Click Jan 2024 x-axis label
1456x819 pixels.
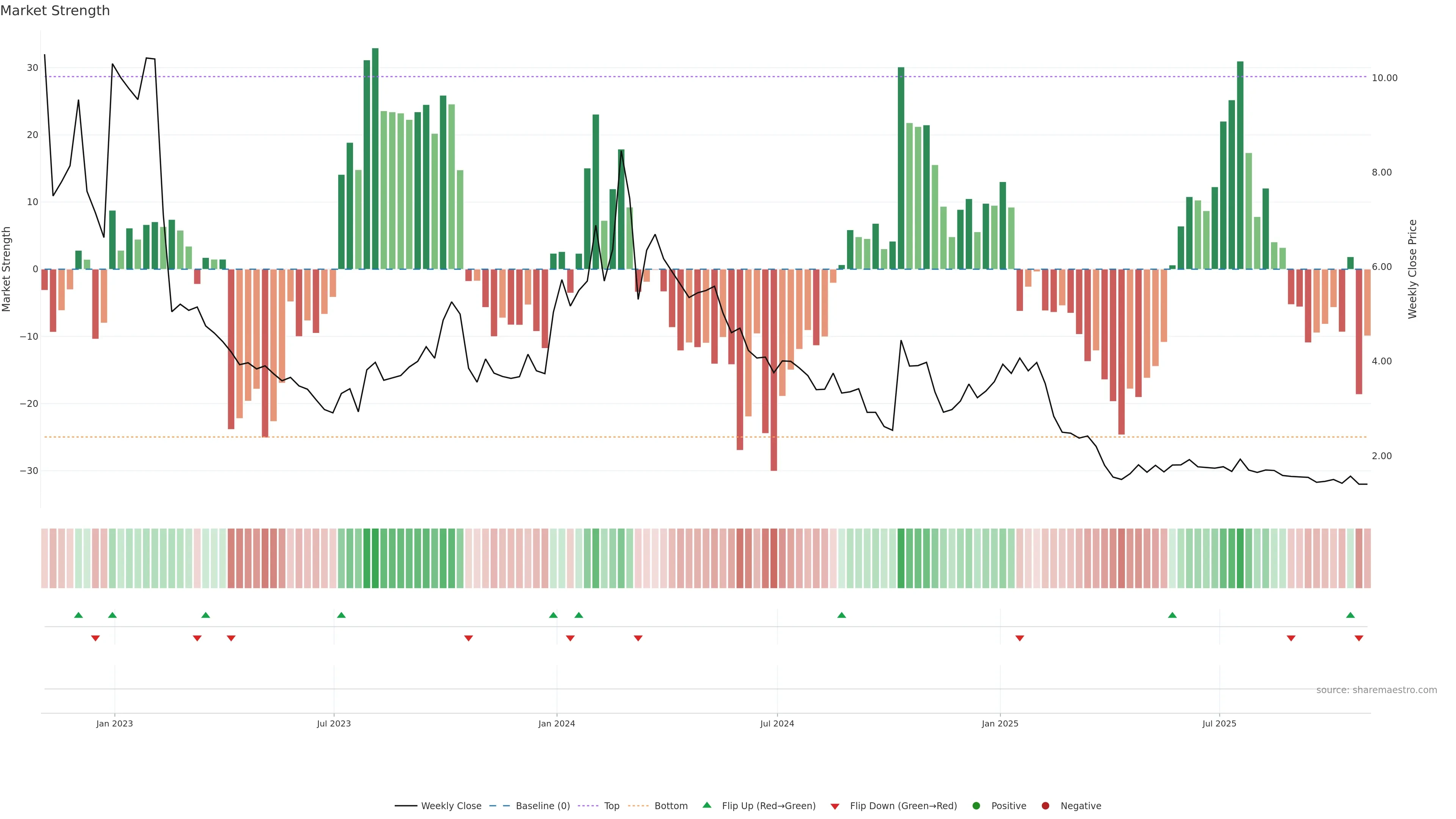click(x=556, y=723)
